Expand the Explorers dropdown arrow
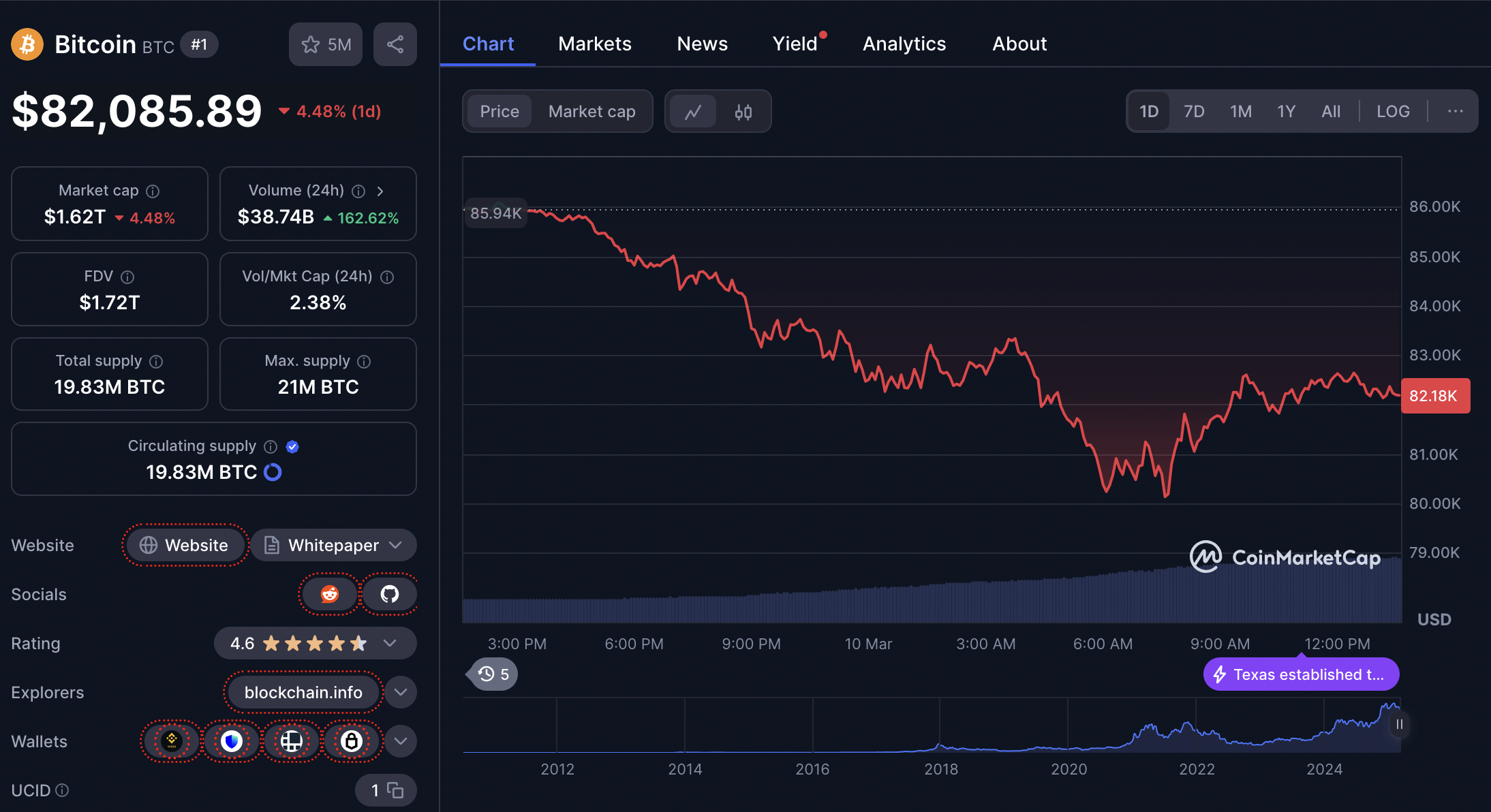This screenshot has height=812, width=1491. coord(401,693)
